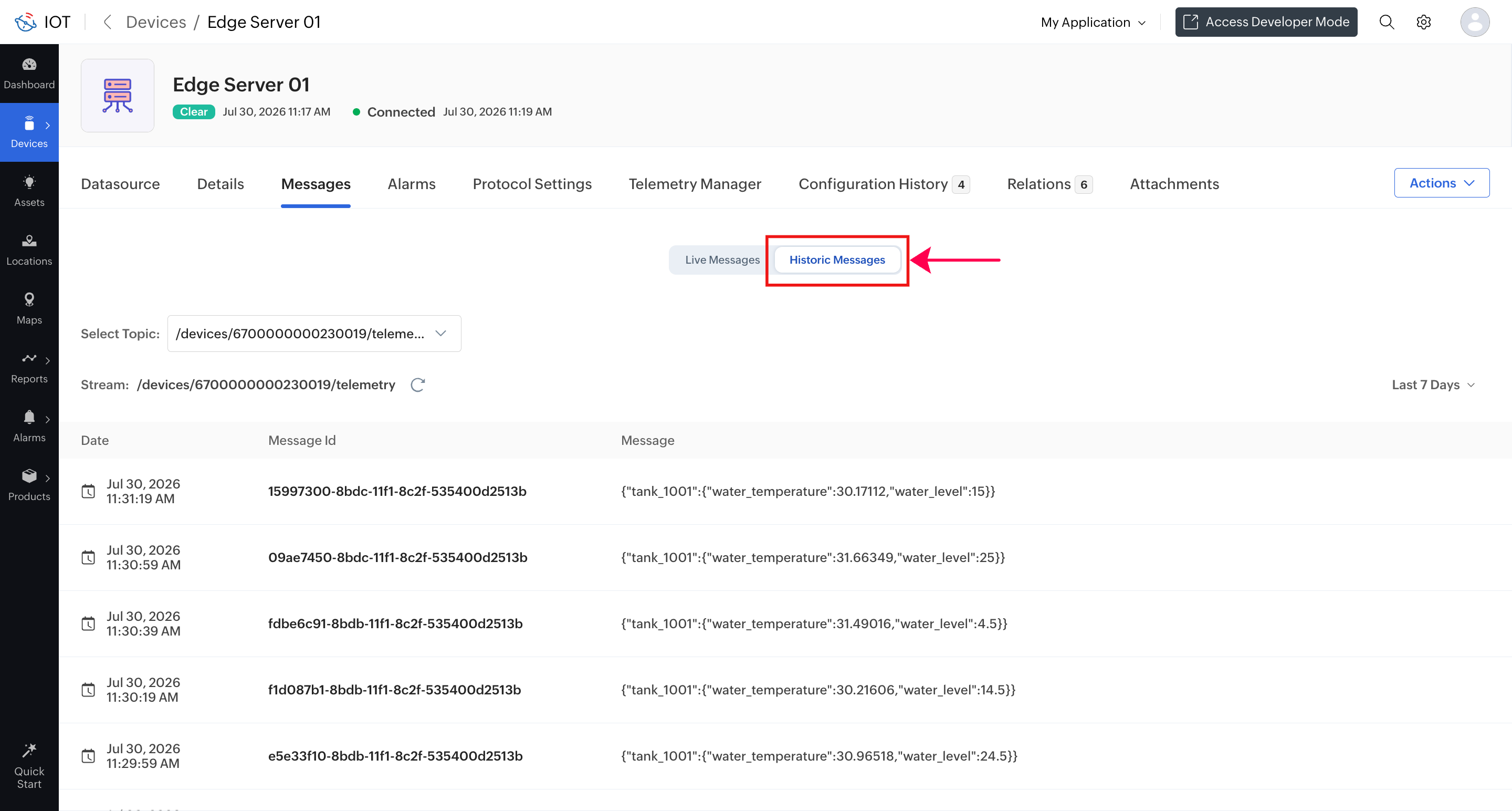Click the Date column header
1512x811 pixels.
pyautogui.click(x=94, y=441)
